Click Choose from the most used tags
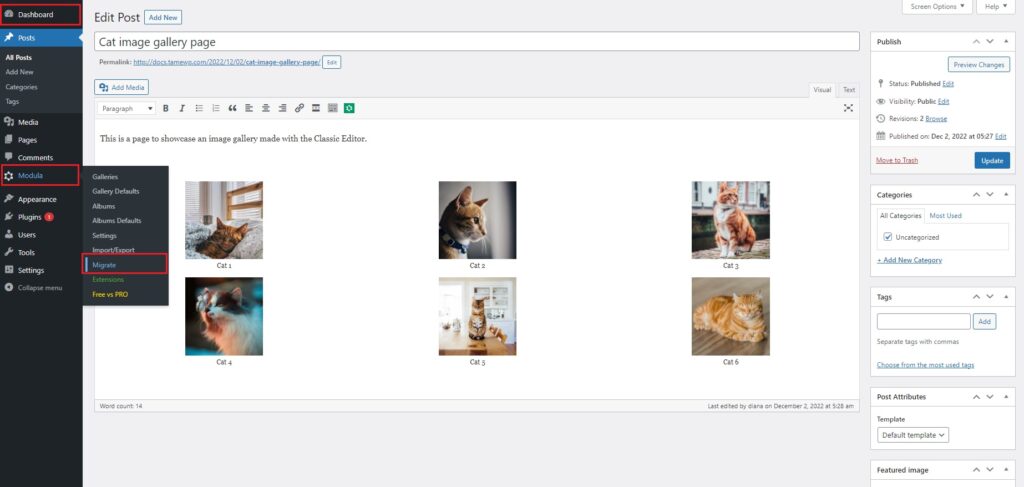 pos(925,365)
